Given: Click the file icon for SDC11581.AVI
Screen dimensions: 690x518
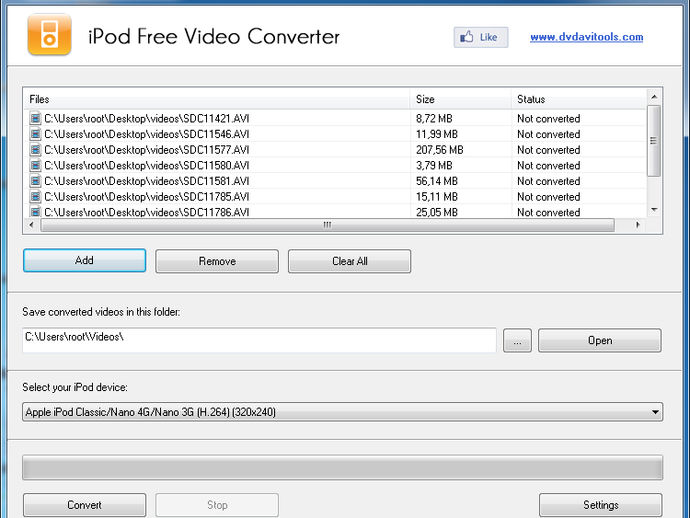Looking at the screenshot, I should pos(35,181).
